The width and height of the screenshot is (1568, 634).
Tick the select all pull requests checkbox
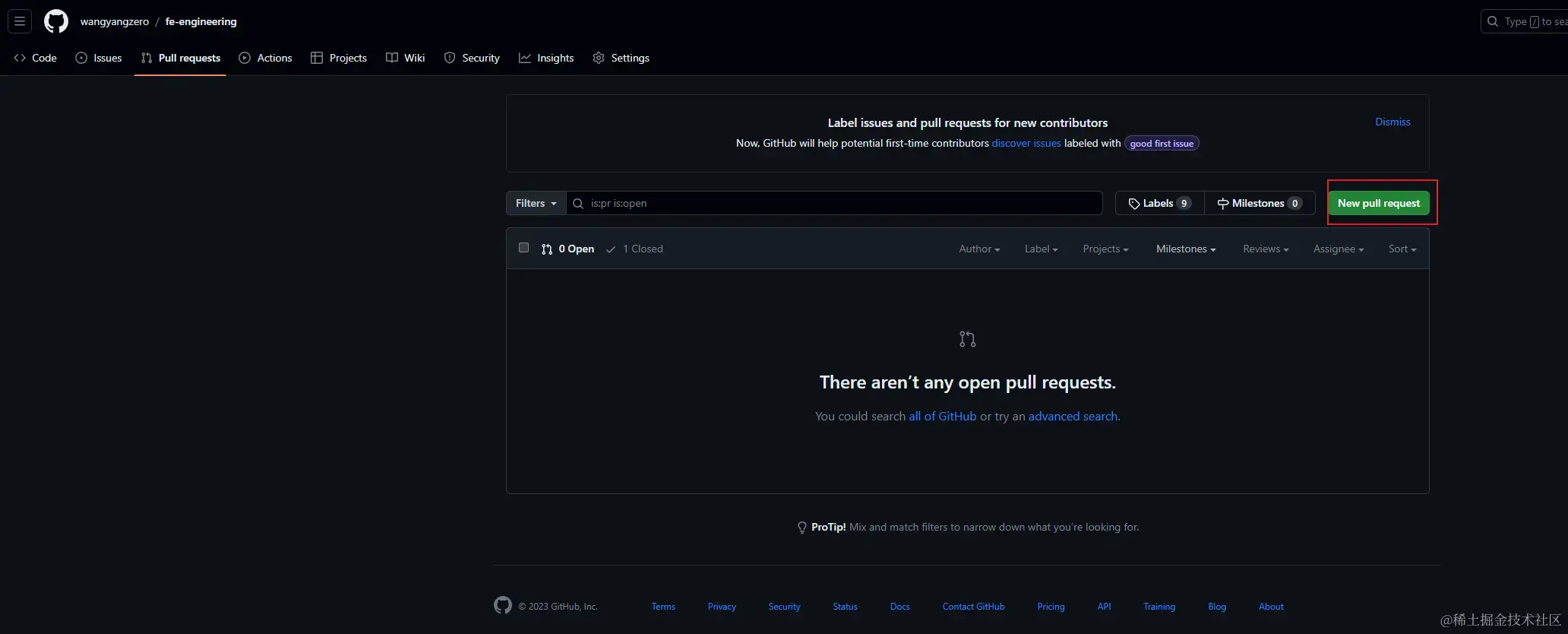(x=523, y=248)
